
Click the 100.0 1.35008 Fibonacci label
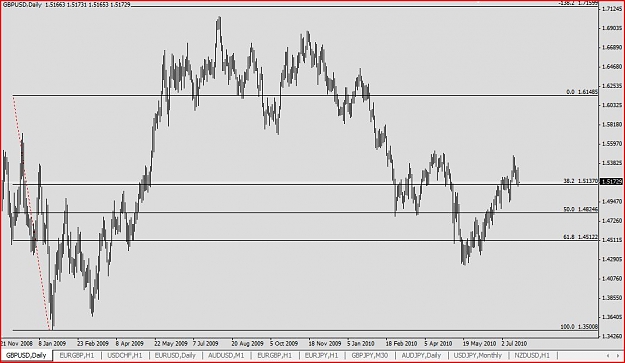[x=580, y=326]
